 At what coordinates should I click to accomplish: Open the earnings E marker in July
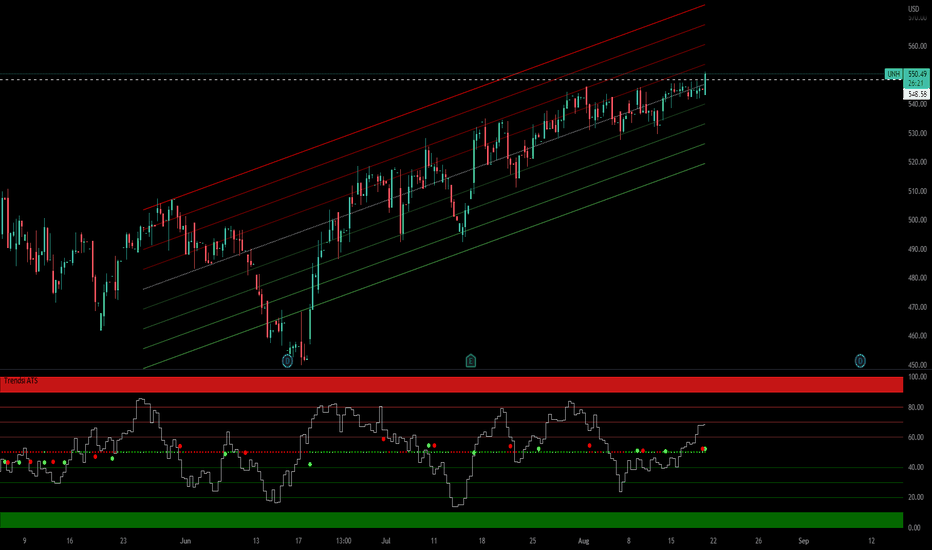[x=471, y=361]
